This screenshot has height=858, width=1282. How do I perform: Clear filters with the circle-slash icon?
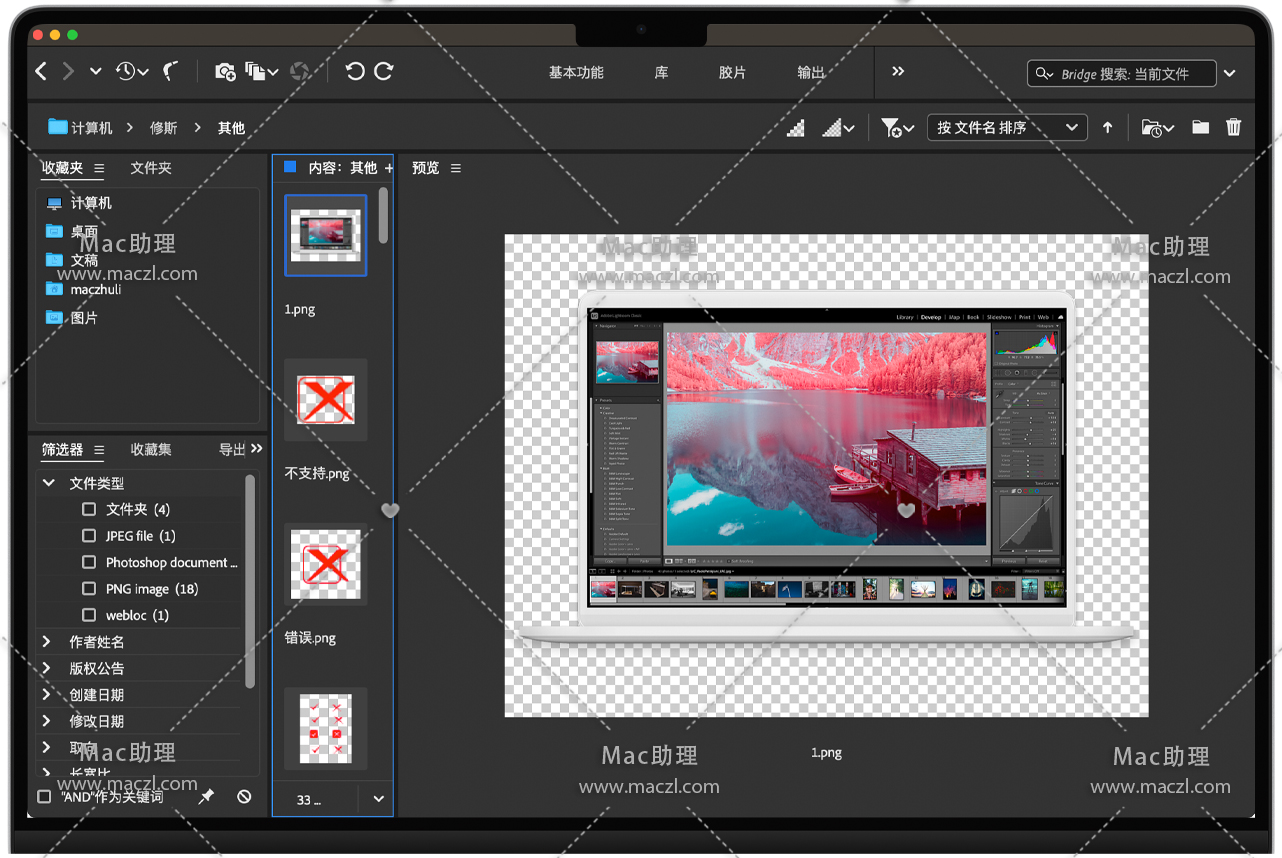244,796
